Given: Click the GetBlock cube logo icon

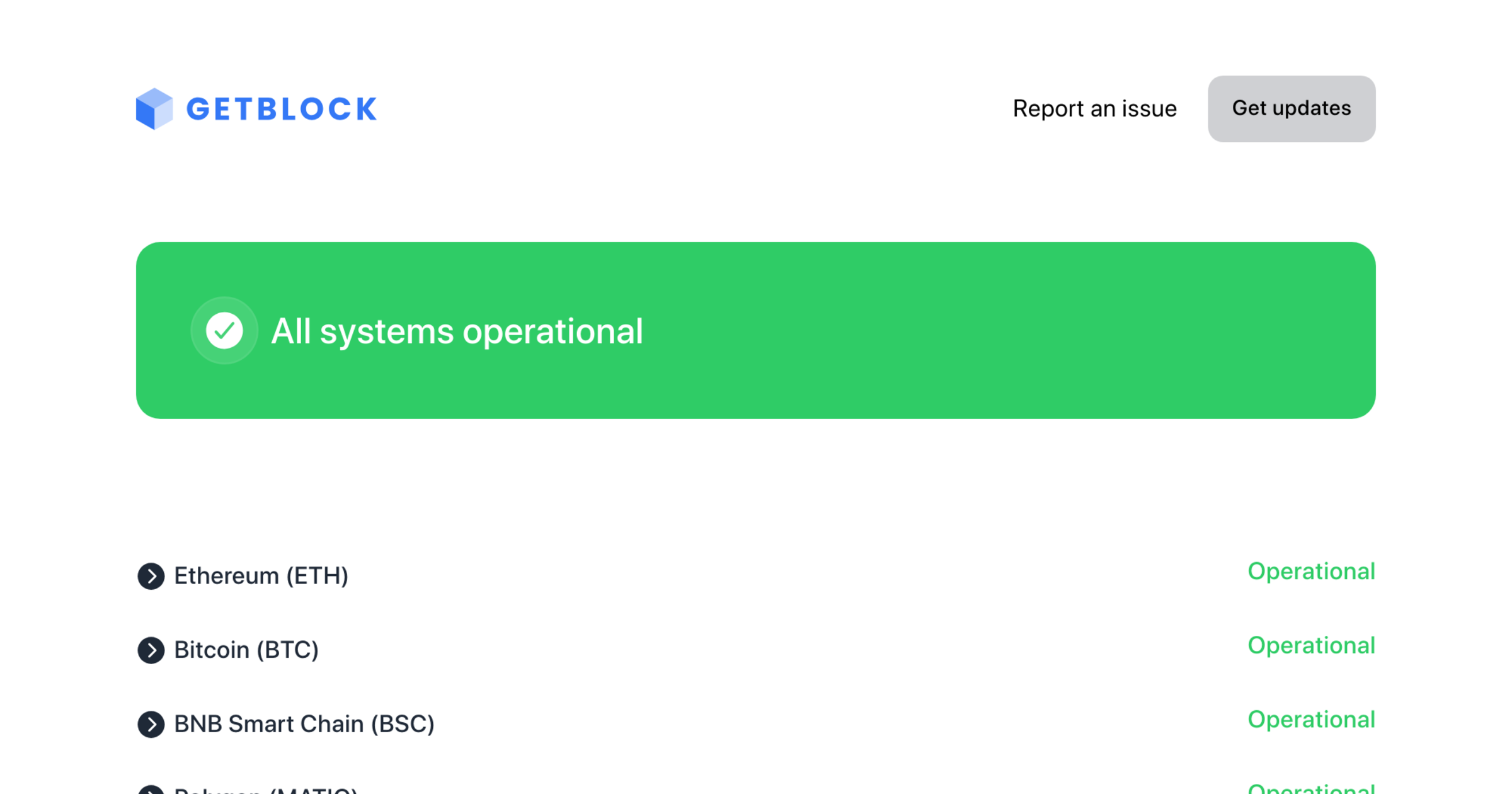Looking at the screenshot, I should click(153, 108).
